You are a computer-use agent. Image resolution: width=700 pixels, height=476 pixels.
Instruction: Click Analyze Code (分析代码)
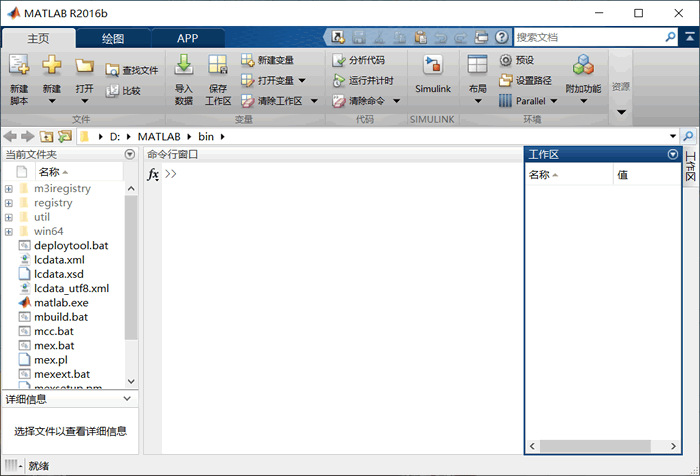[359, 60]
